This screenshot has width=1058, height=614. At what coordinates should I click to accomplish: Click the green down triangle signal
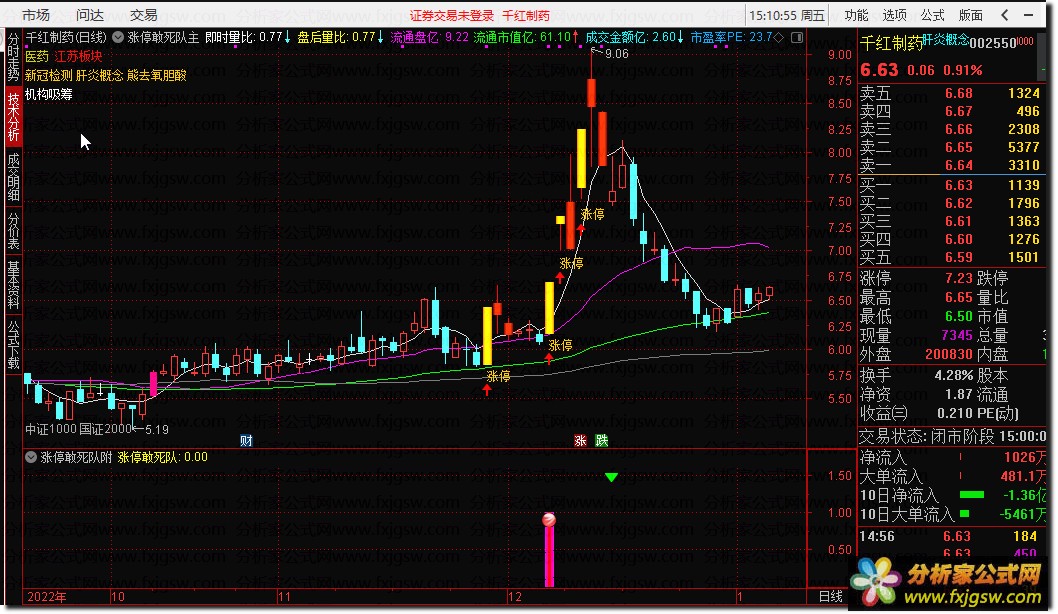tap(611, 477)
